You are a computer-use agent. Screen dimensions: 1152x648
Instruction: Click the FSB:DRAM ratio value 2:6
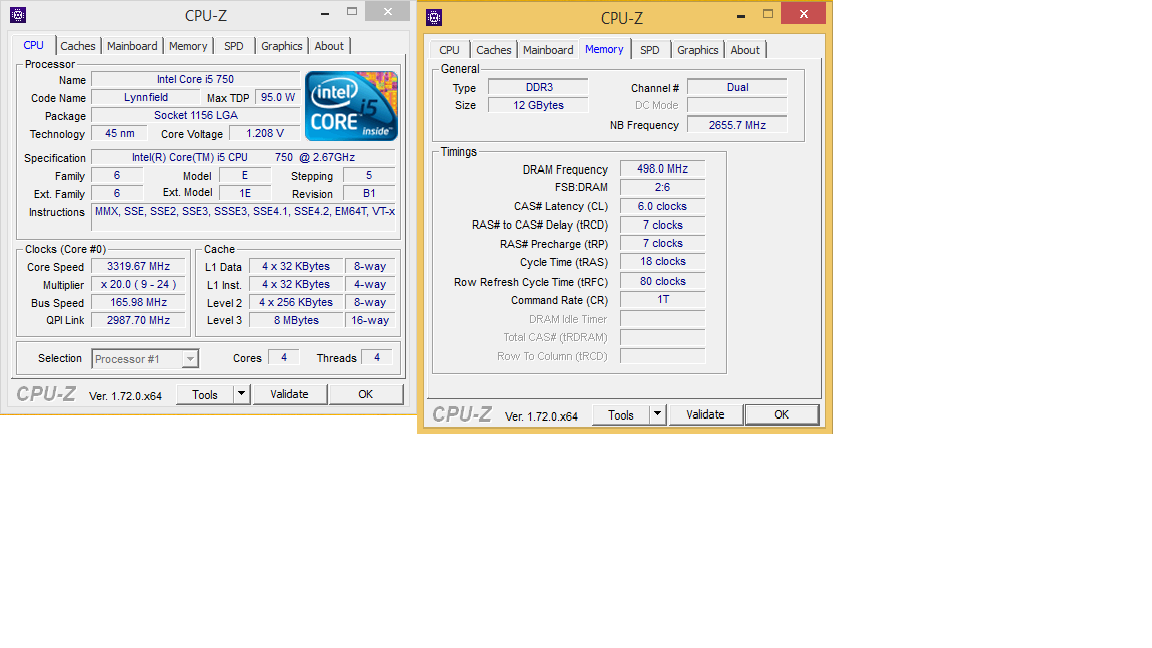663,187
